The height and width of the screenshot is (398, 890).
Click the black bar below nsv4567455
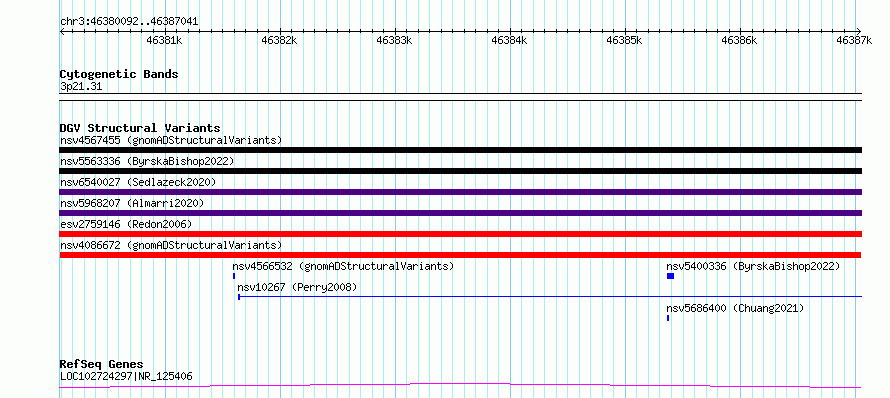[x=460, y=150]
